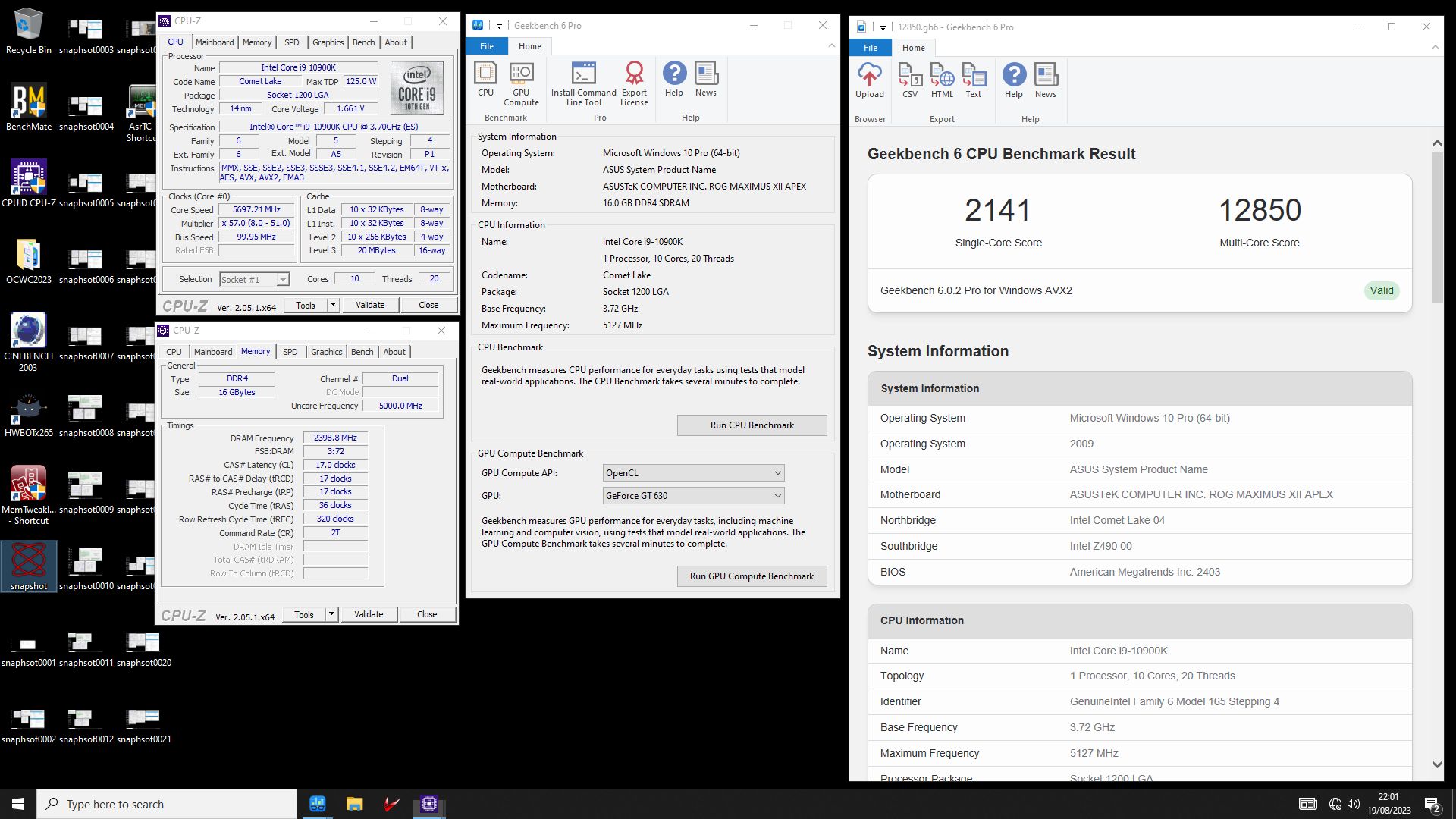Open MemTweakIt shortcut on desktop
This screenshot has height=819, width=1456.
pos(29,494)
